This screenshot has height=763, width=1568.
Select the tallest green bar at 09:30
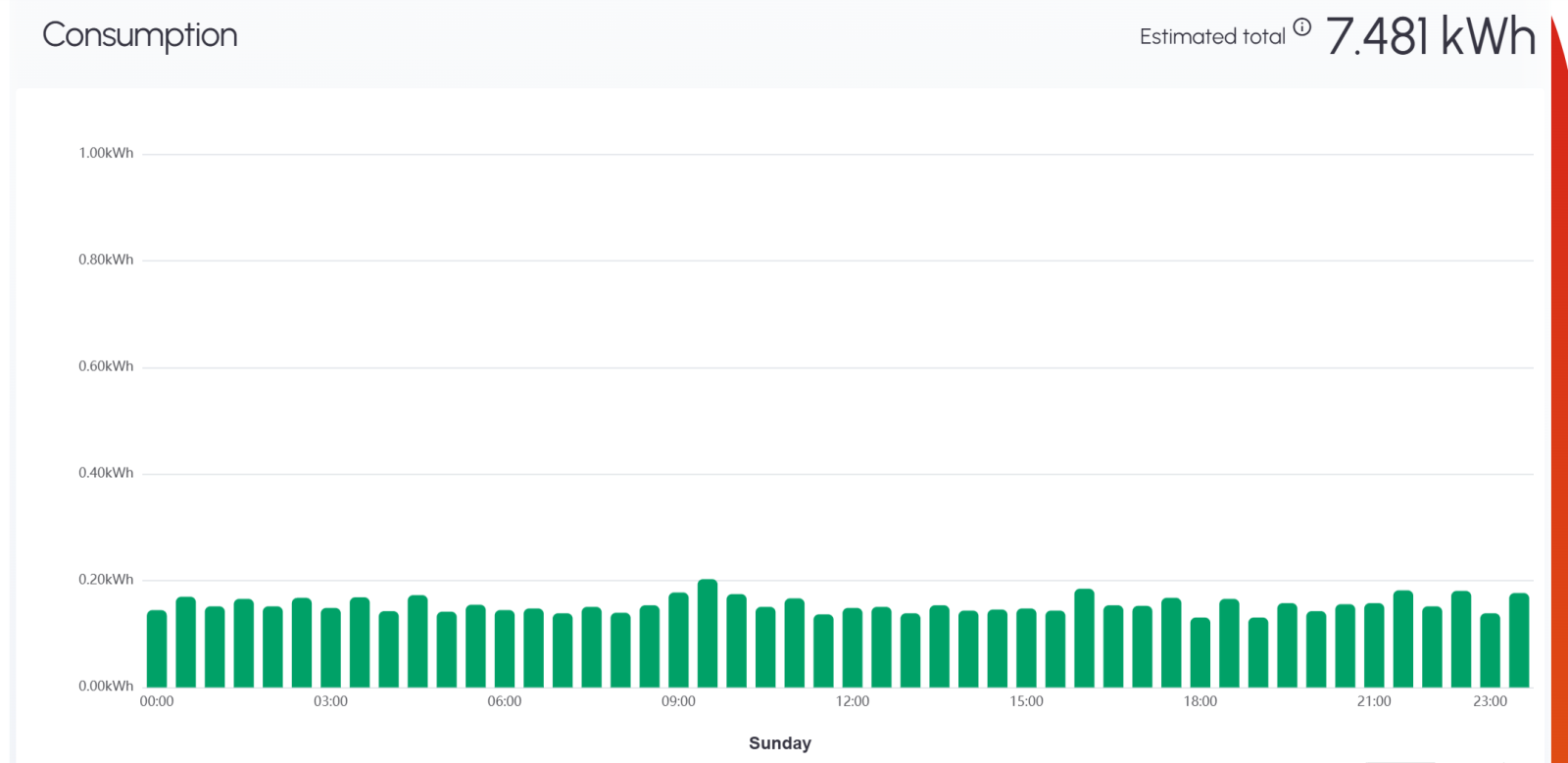click(x=708, y=634)
